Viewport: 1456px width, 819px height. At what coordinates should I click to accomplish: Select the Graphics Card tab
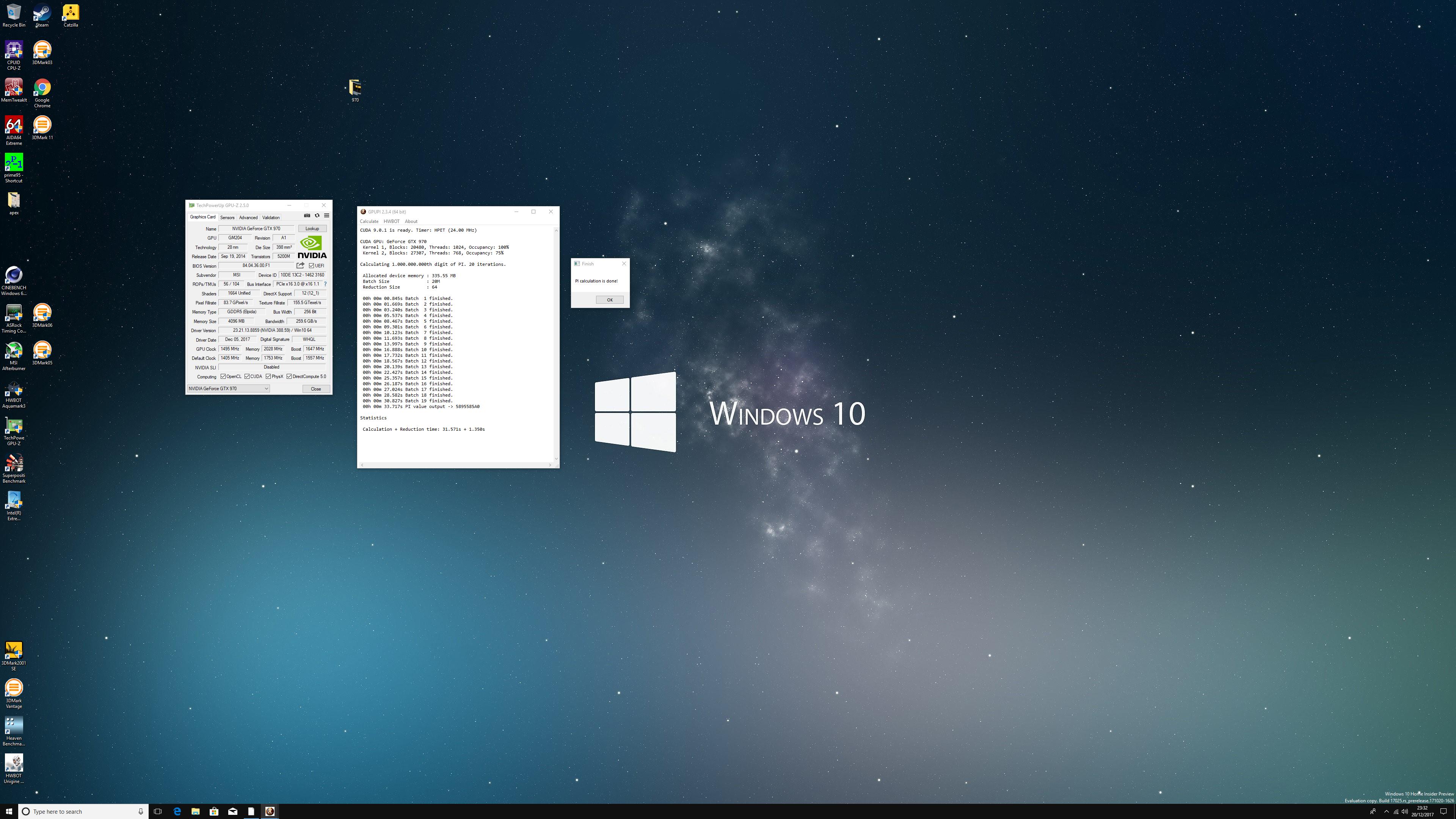202,217
